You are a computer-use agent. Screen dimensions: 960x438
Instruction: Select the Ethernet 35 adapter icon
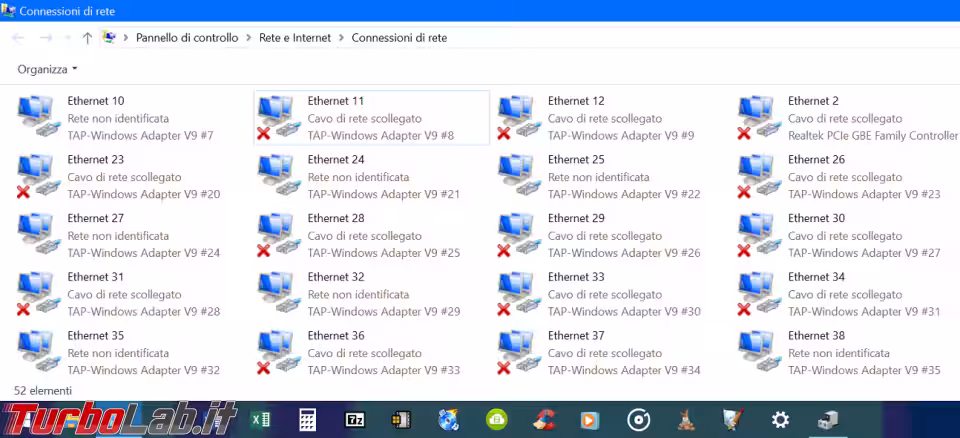pos(39,353)
